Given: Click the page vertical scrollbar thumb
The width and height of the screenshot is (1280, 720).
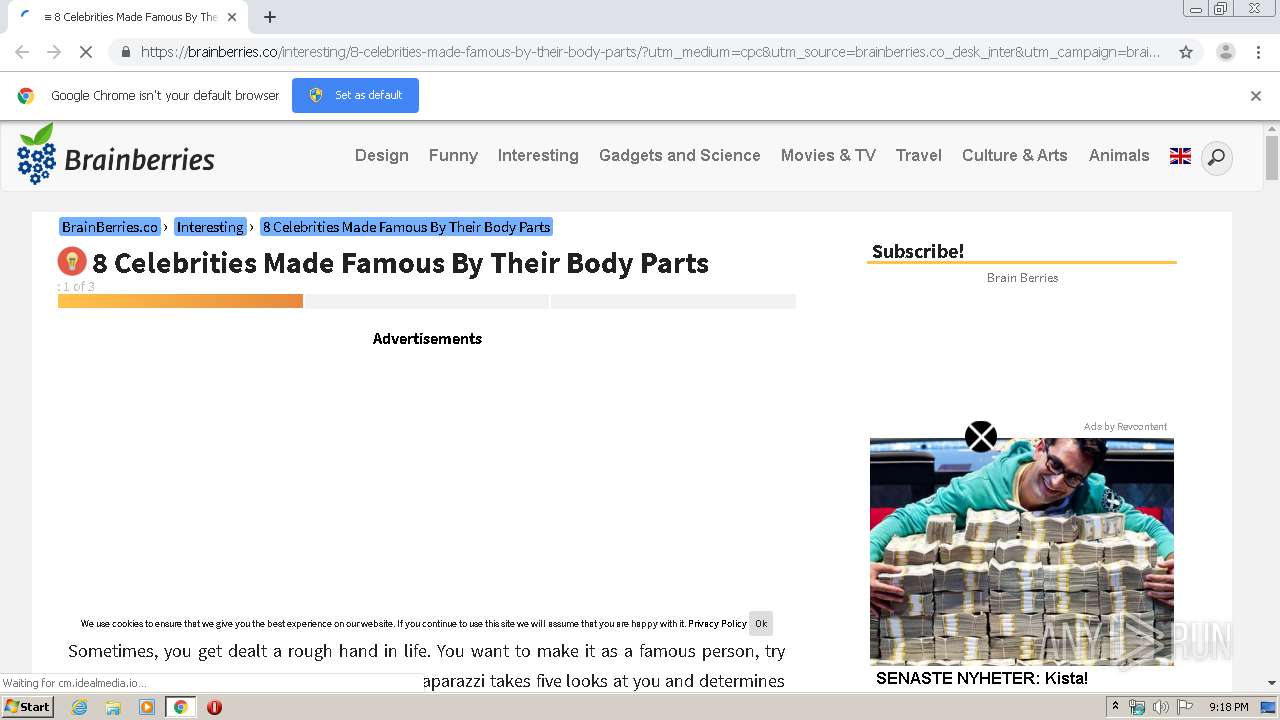Looking at the screenshot, I should [1272, 158].
